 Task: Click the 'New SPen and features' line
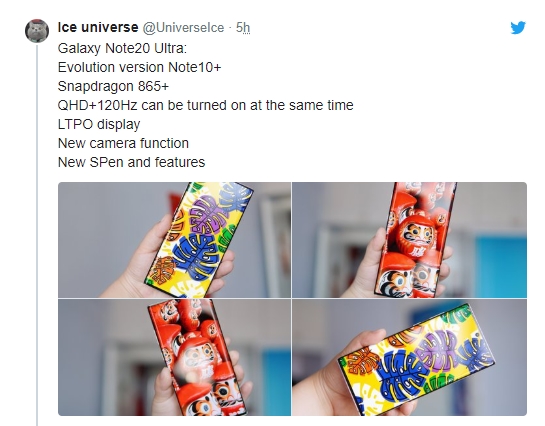pos(131,162)
